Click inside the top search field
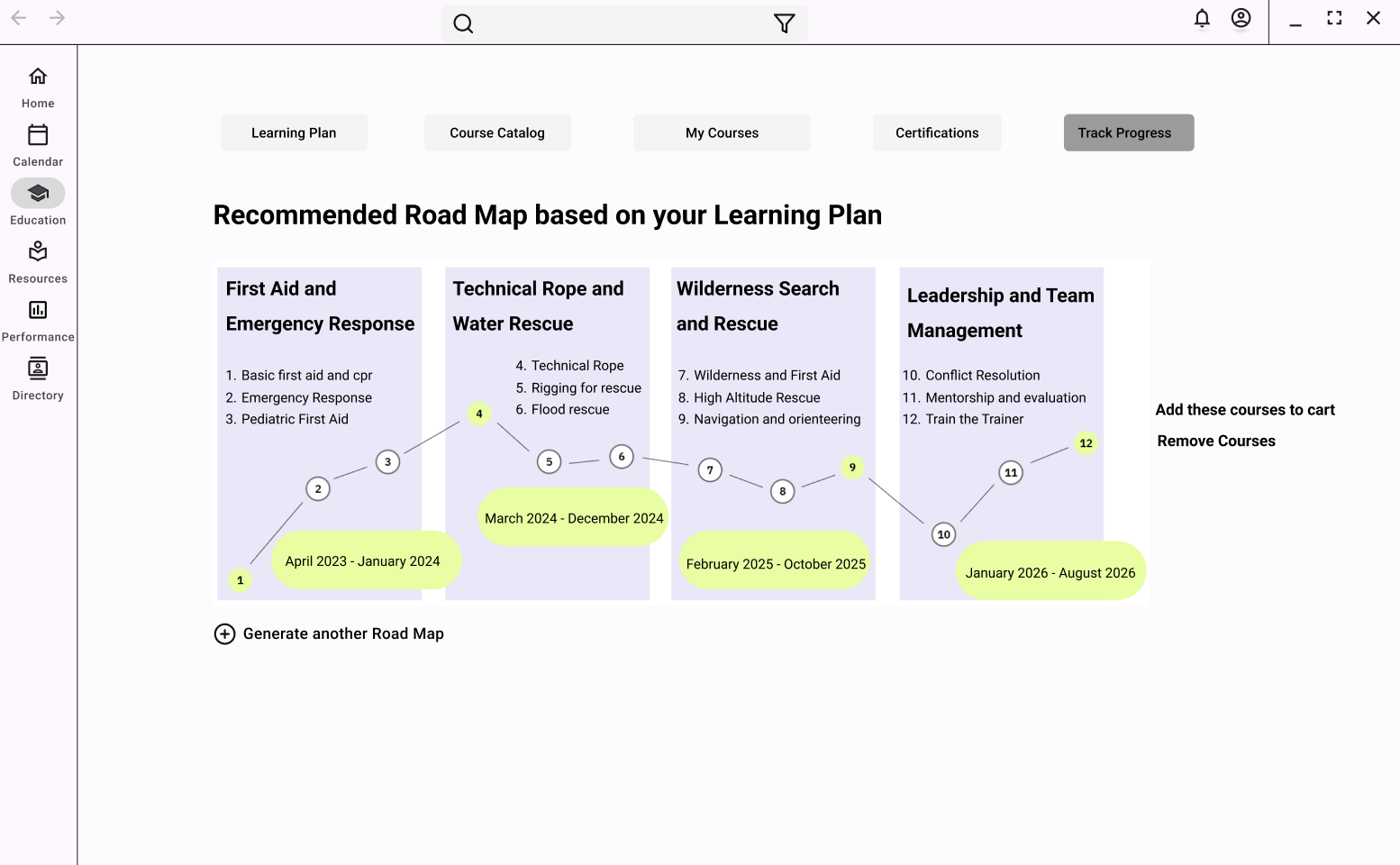This screenshot has height=865, width=1400. point(623,23)
